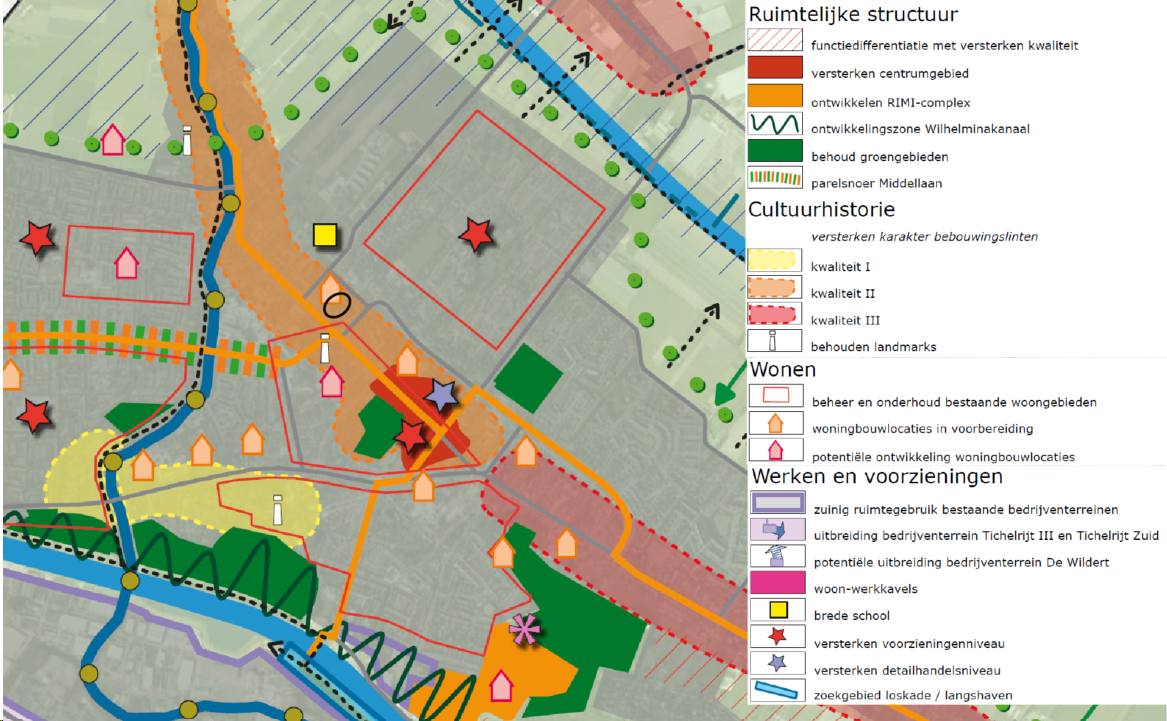Pick the orange RIMI-complex legend swatch
Image resolution: width=1167 pixels, height=721 pixels.
tap(775, 97)
